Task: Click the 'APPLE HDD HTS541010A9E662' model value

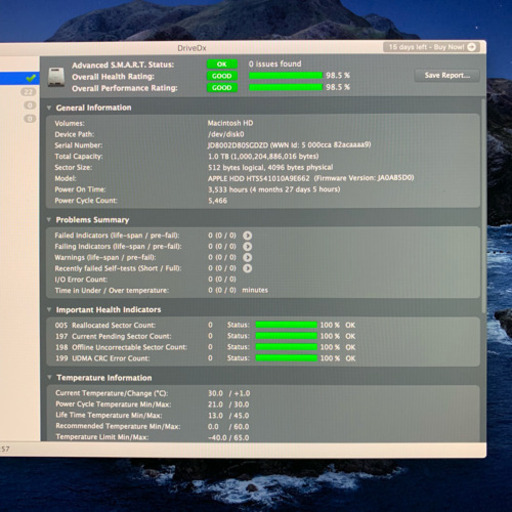Action: [259, 178]
